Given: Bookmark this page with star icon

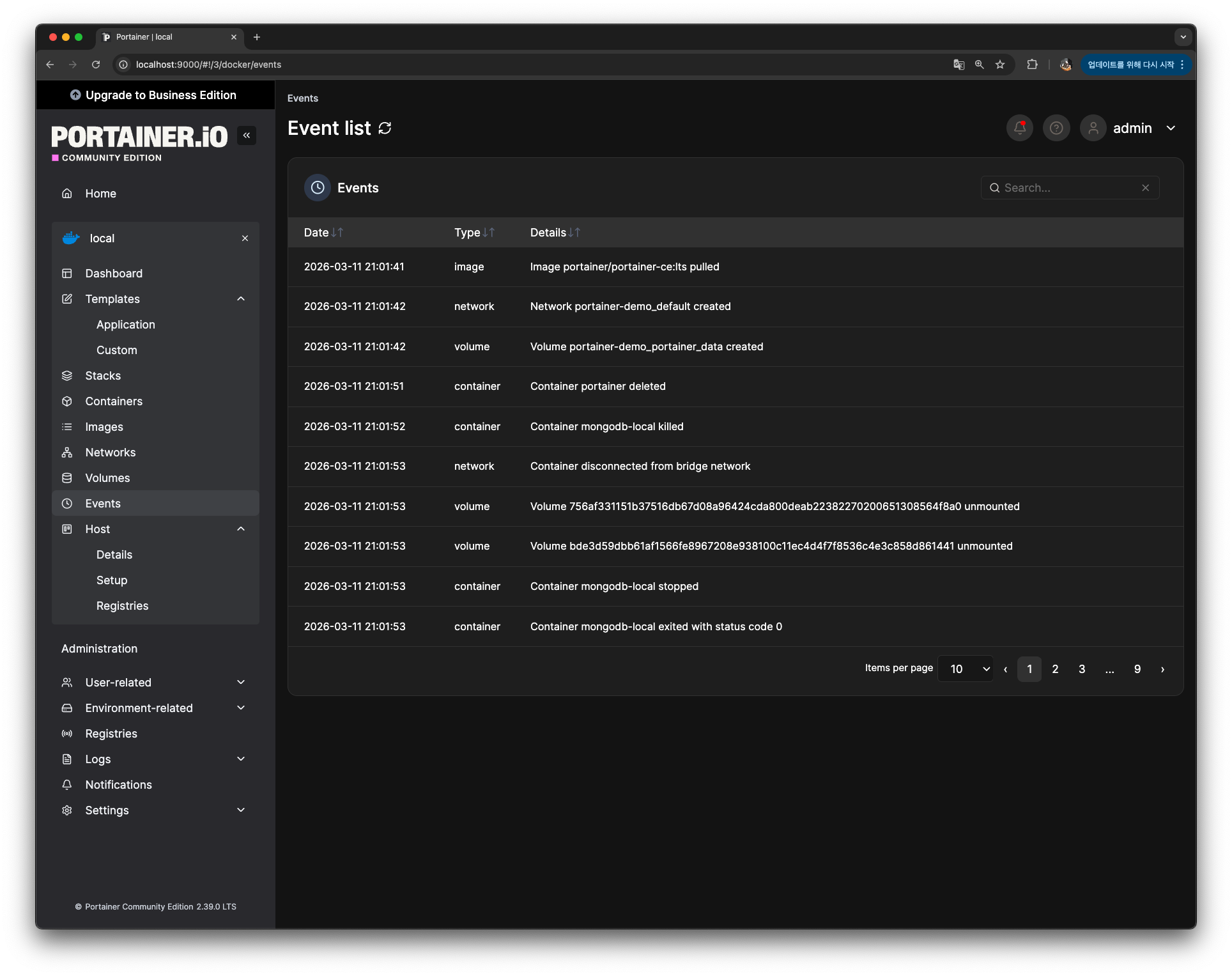Looking at the screenshot, I should (1000, 65).
